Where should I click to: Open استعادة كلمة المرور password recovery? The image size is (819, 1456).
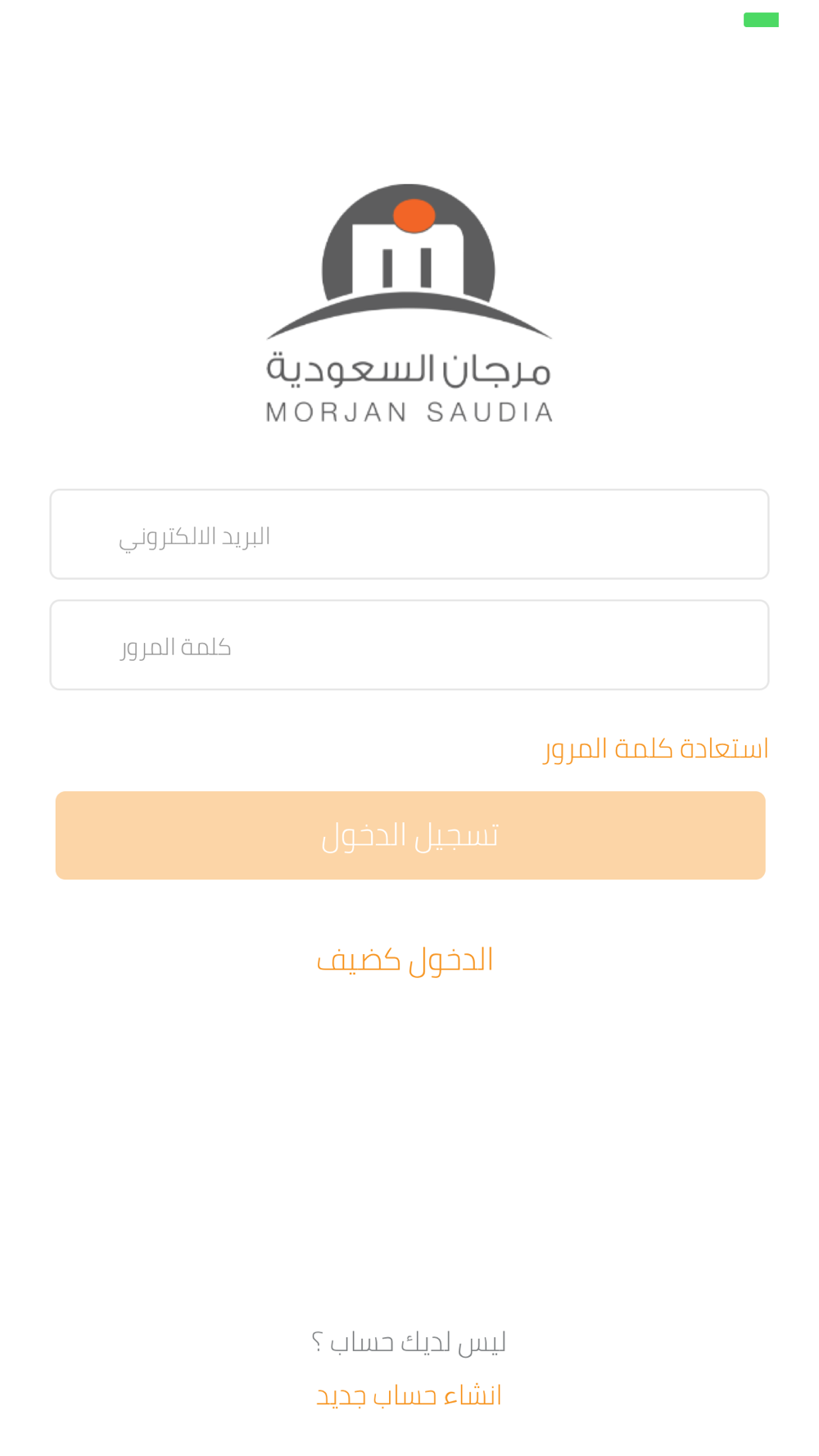pos(655,748)
